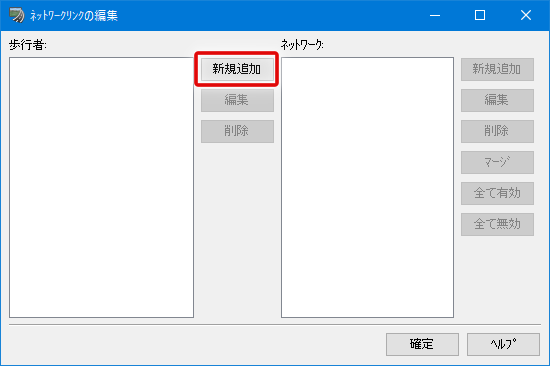This screenshot has height=366, width=550.
Task: Maximize the ネットワークリンクの編集 window
Action: click(x=480, y=15)
